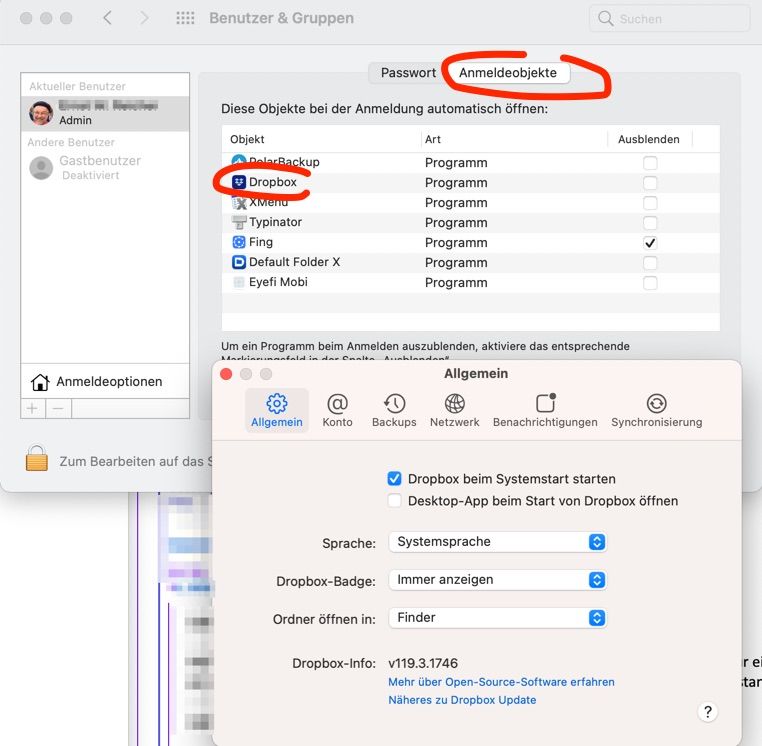Click the Suchen search field

click(670, 18)
